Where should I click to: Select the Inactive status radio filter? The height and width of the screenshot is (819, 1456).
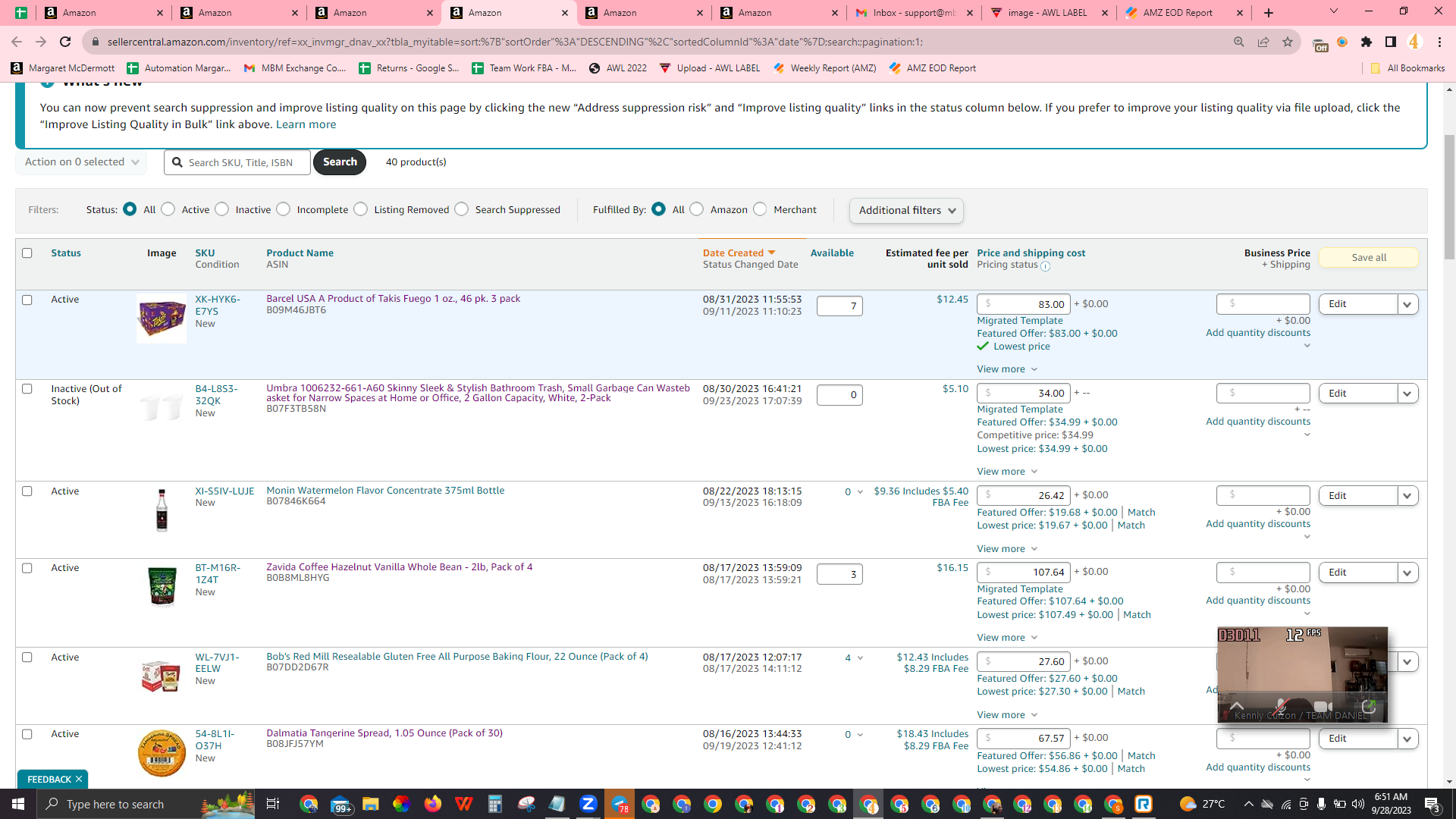(222, 209)
